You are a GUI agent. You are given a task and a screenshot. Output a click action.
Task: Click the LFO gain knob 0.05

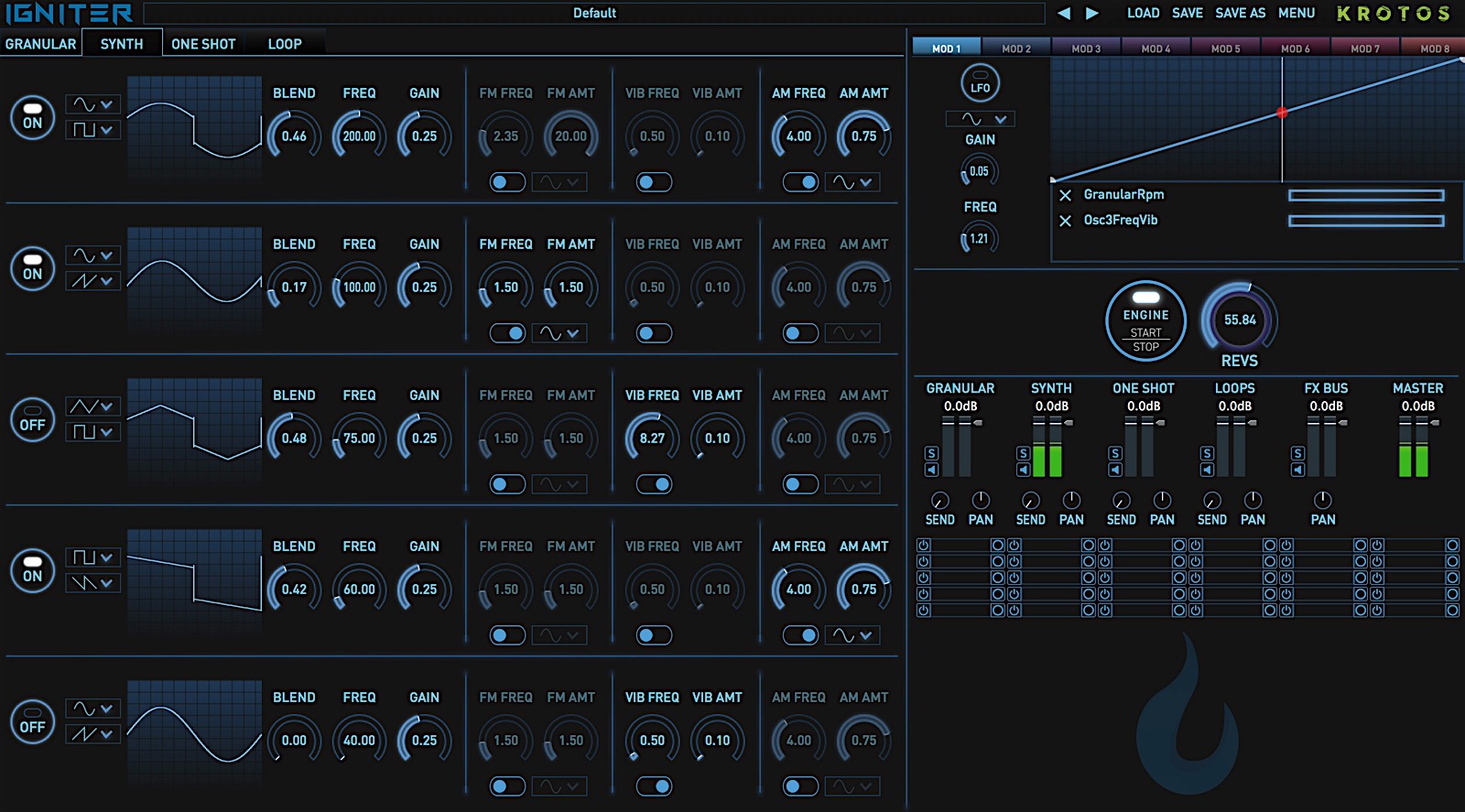point(979,171)
